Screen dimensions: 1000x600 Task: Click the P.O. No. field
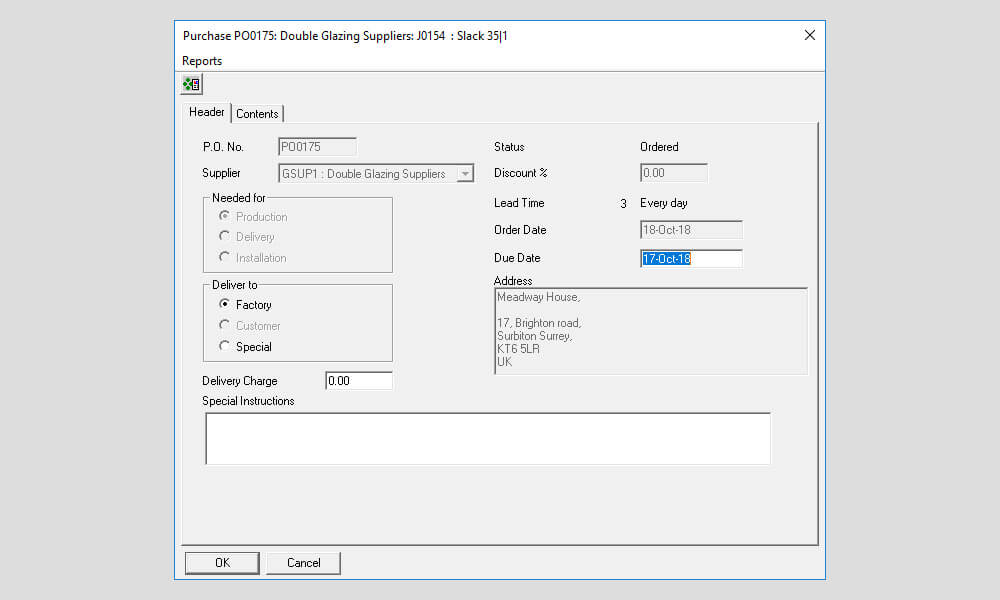pos(317,147)
